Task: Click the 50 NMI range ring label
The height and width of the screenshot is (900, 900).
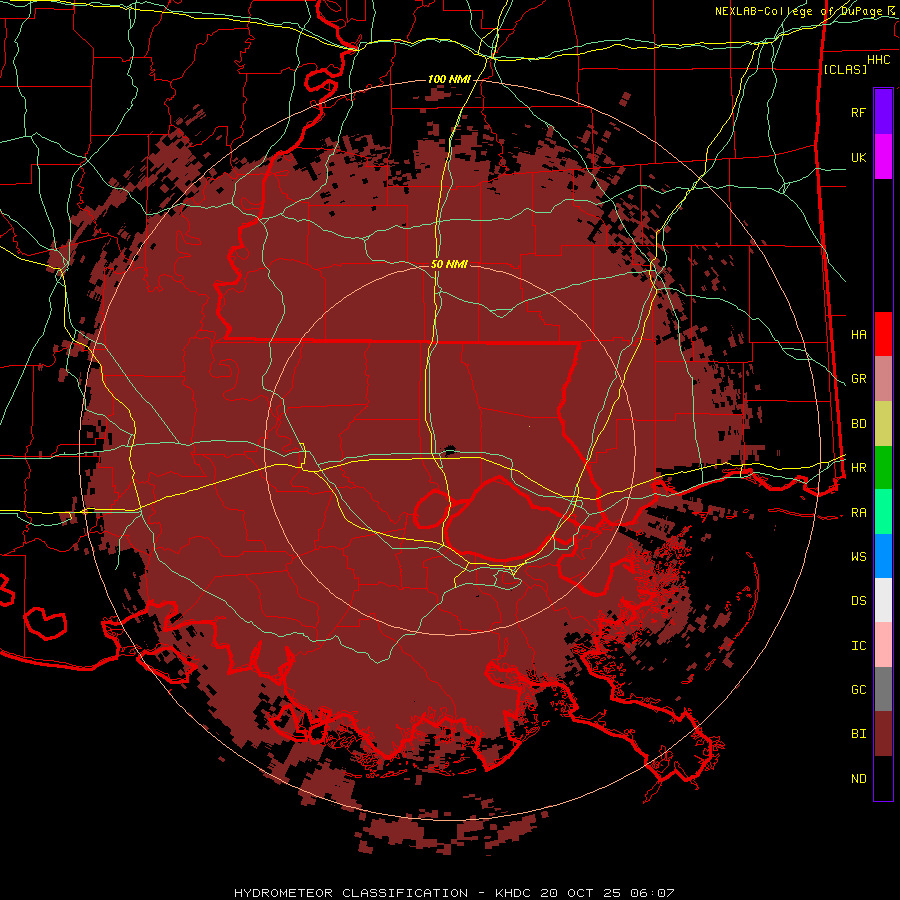Action: (449, 264)
